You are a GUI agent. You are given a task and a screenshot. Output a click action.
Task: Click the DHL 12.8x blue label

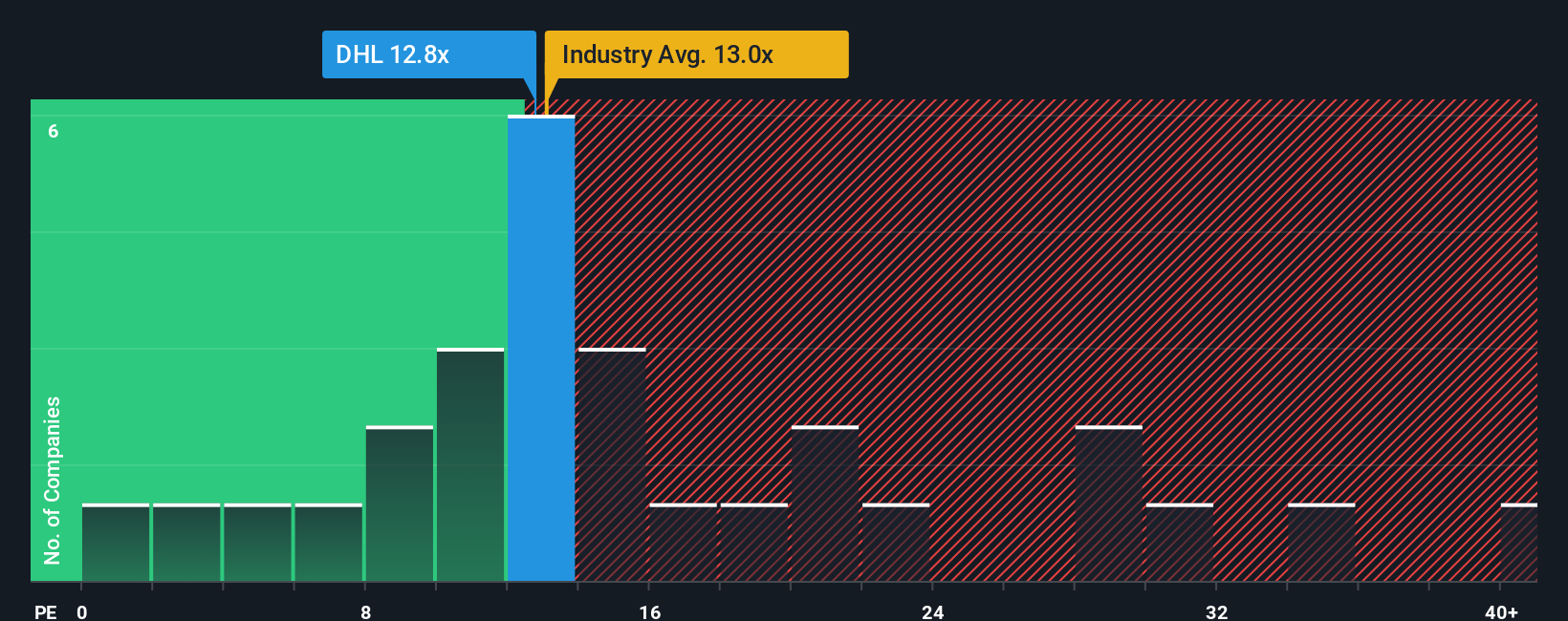click(x=429, y=54)
